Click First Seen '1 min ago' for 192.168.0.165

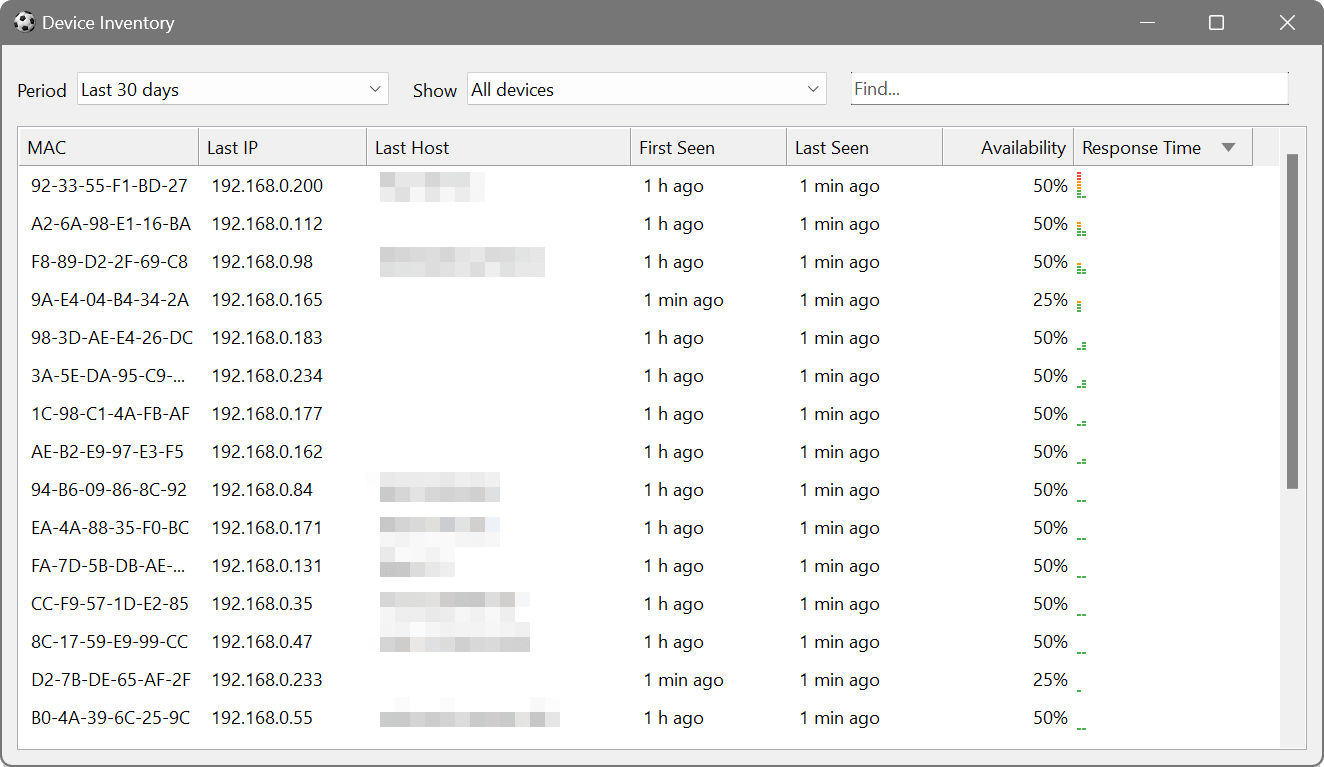point(683,300)
